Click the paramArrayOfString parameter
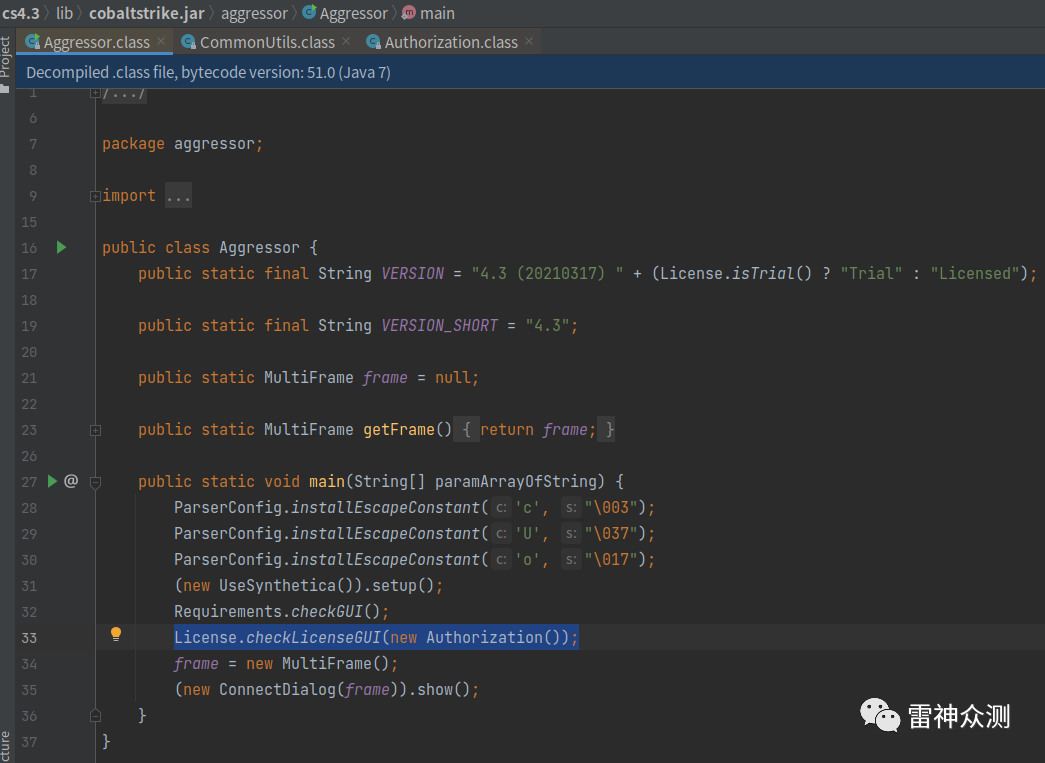The height and width of the screenshot is (763, 1045). click(x=516, y=481)
